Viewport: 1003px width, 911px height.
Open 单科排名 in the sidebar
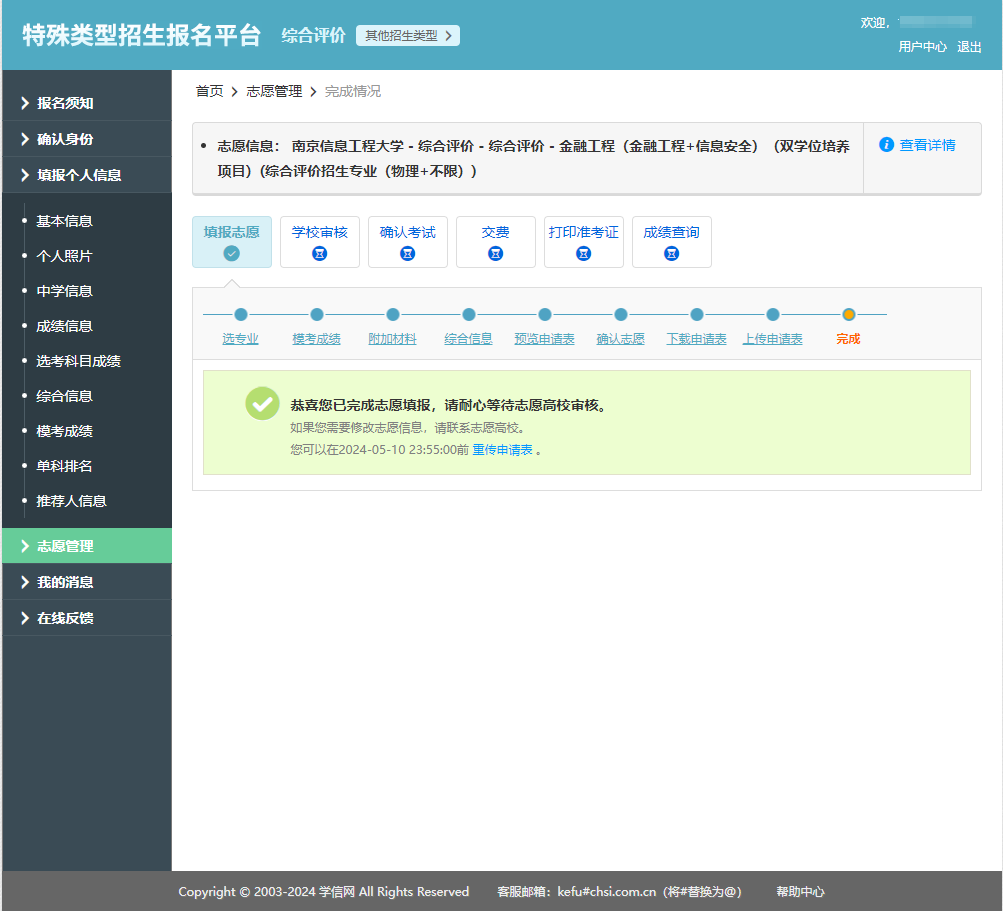(65, 466)
